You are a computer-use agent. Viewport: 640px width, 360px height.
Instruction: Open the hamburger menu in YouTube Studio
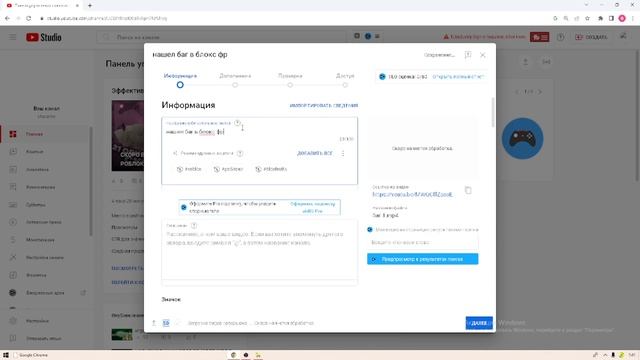13,37
